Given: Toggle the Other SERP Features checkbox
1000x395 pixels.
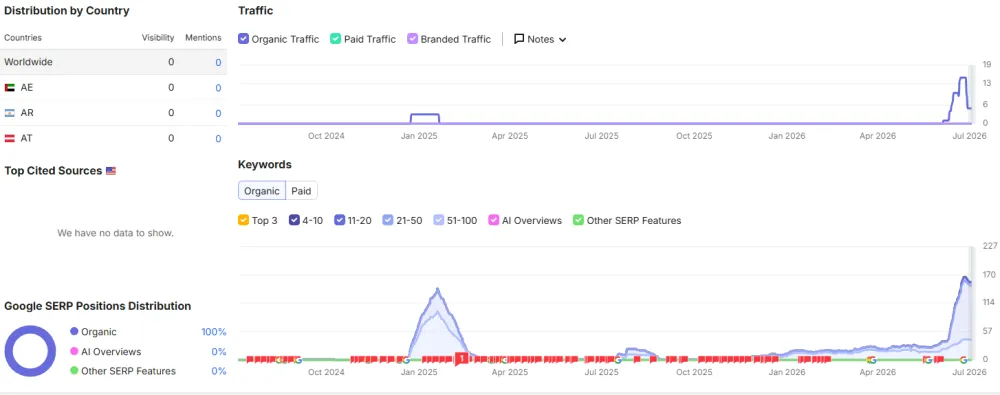Looking at the screenshot, I should pyautogui.click(x=578, y=220).
